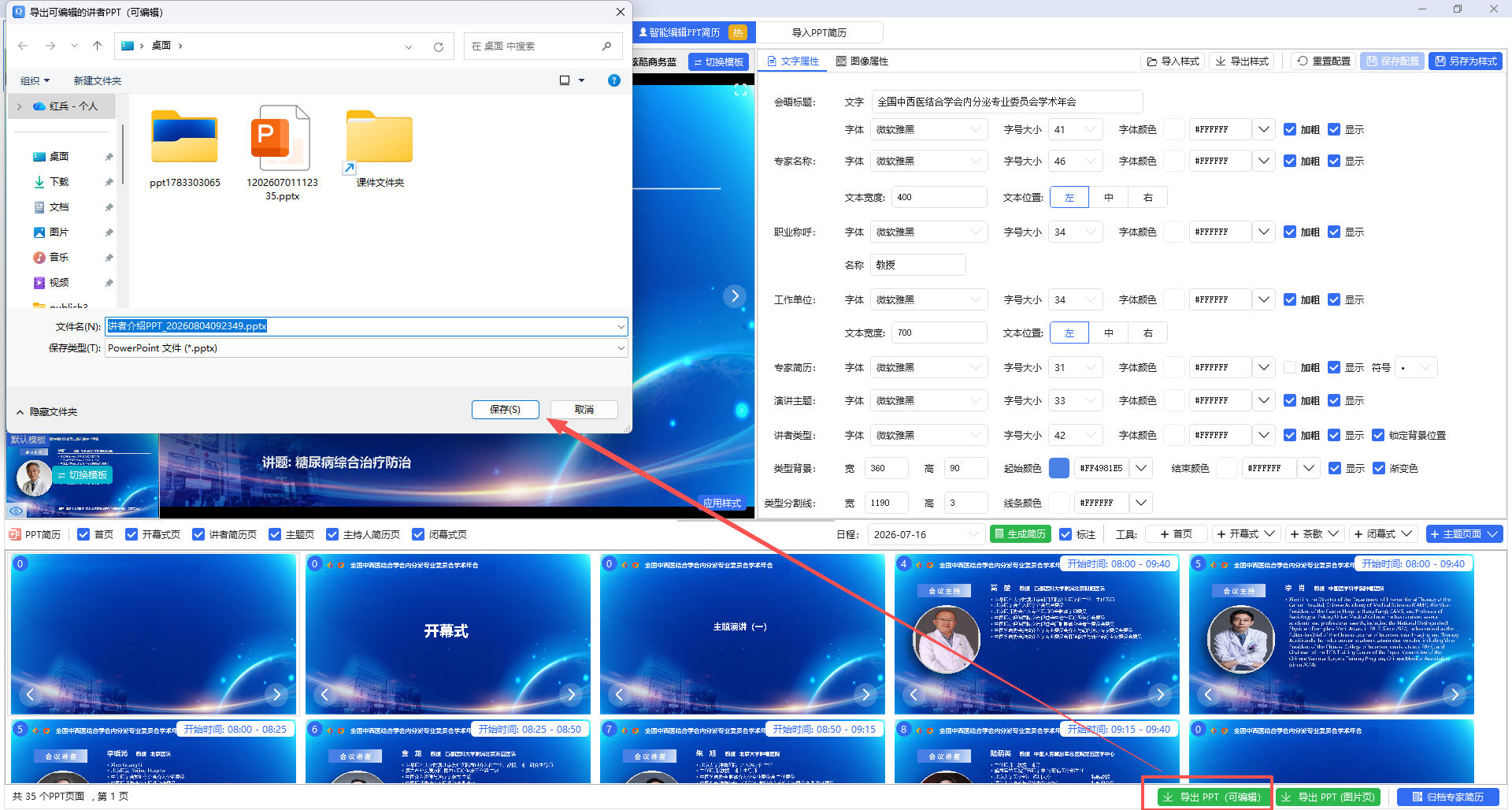
Task: Uncheck 显示 in the 职业称呼 row
Action: click(x=1334, y=232)
